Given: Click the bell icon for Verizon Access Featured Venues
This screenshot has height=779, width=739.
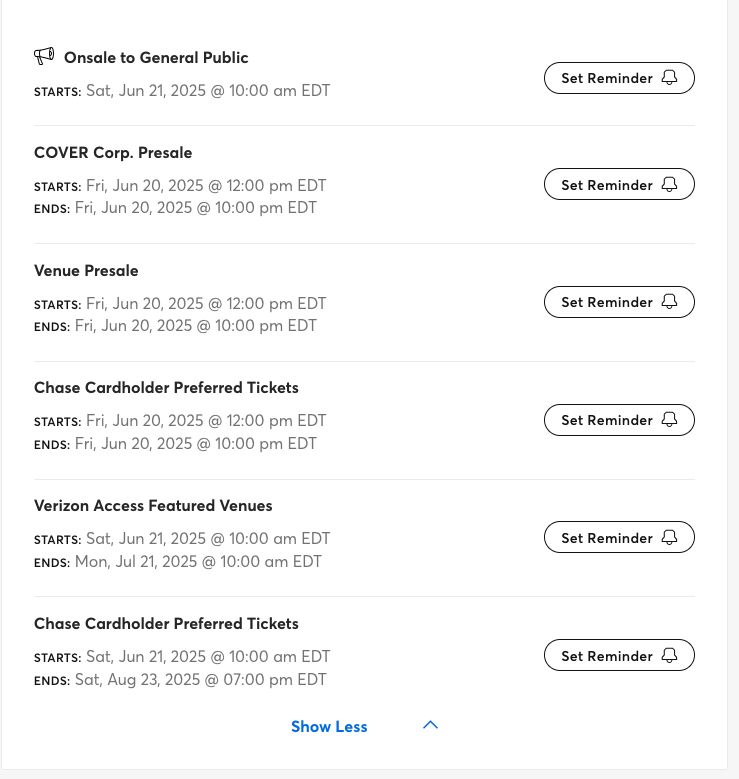Looking at the screenshot, I should click(x=670, y=538).
